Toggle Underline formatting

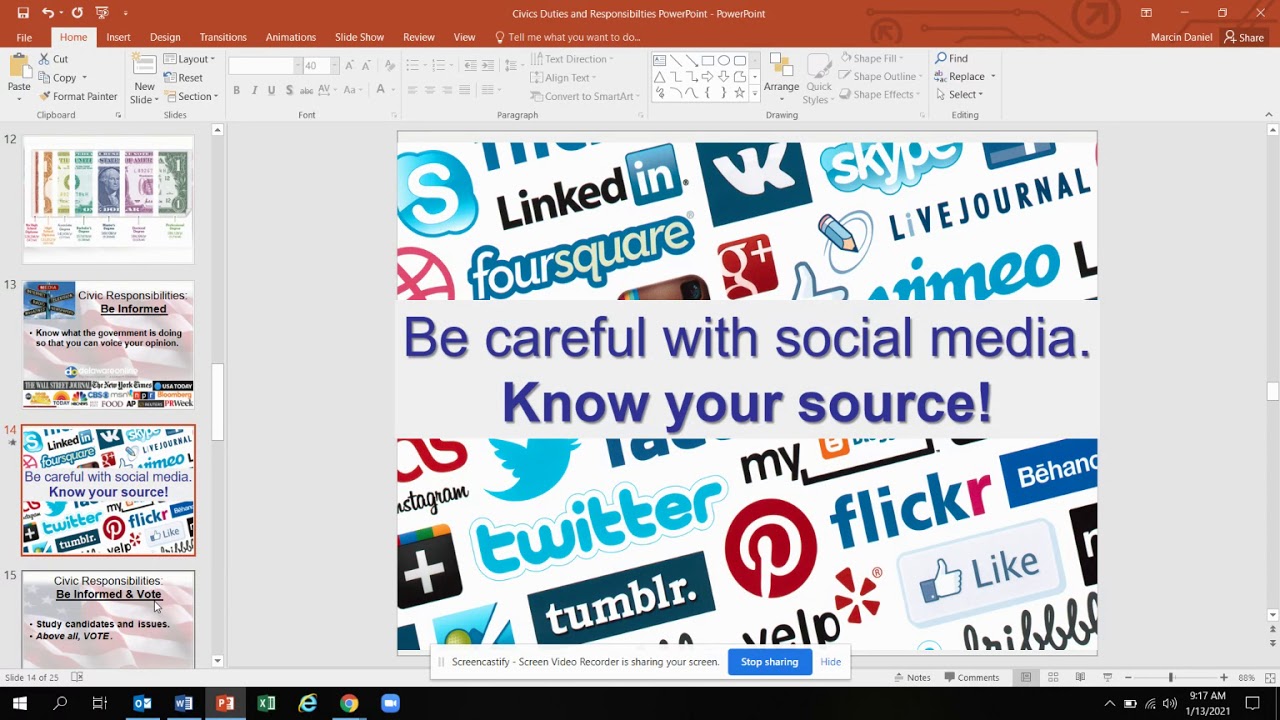[272, 90]
